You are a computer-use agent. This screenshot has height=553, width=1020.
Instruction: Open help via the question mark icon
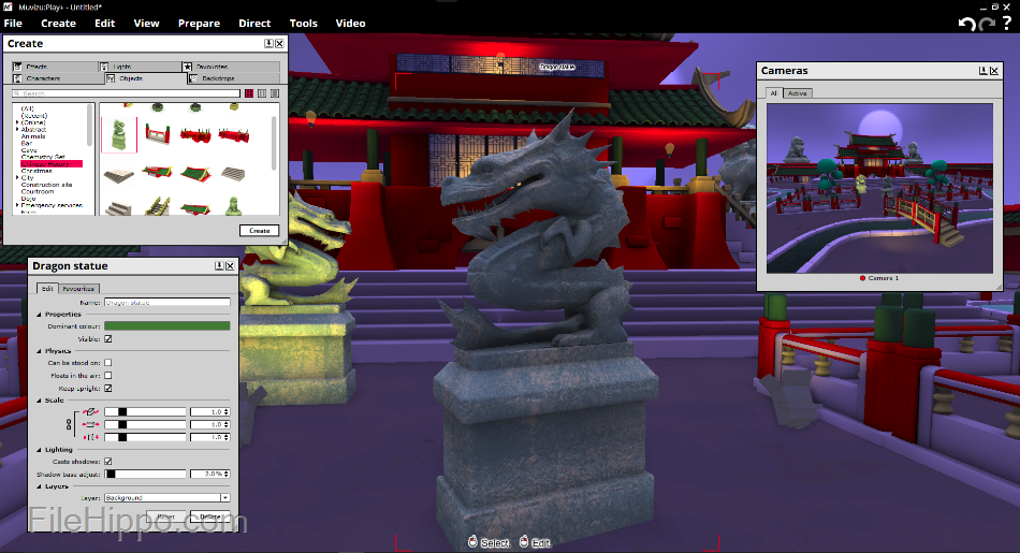coord(1007,23)
